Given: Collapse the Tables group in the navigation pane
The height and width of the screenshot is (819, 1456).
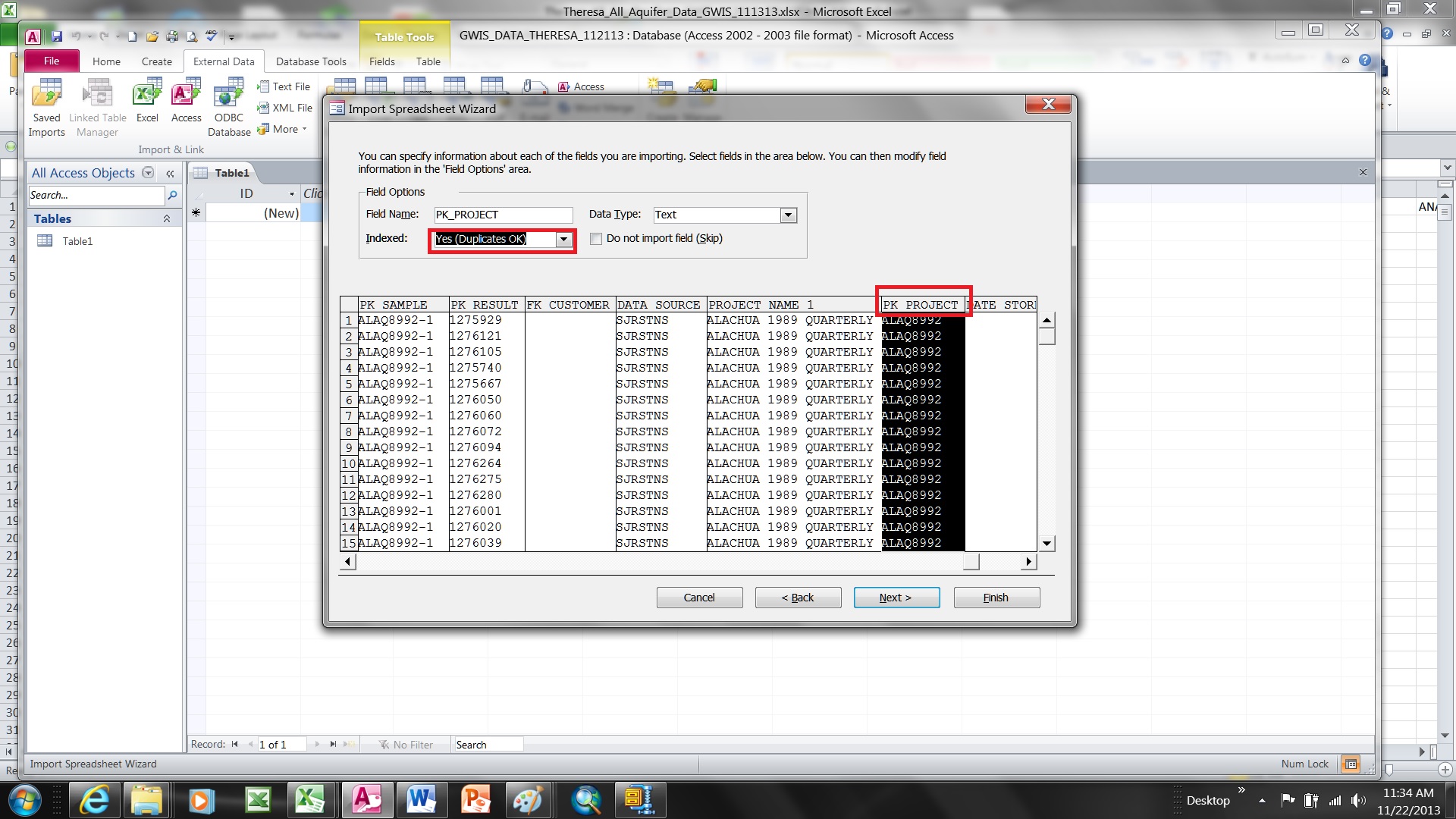Looking at the screenshot, I should pos(167,219).
